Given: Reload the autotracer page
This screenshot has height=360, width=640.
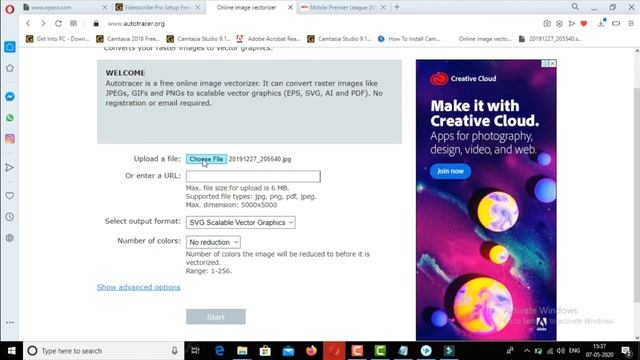Looking at the screenshot, I should click(x=58, y=24).
